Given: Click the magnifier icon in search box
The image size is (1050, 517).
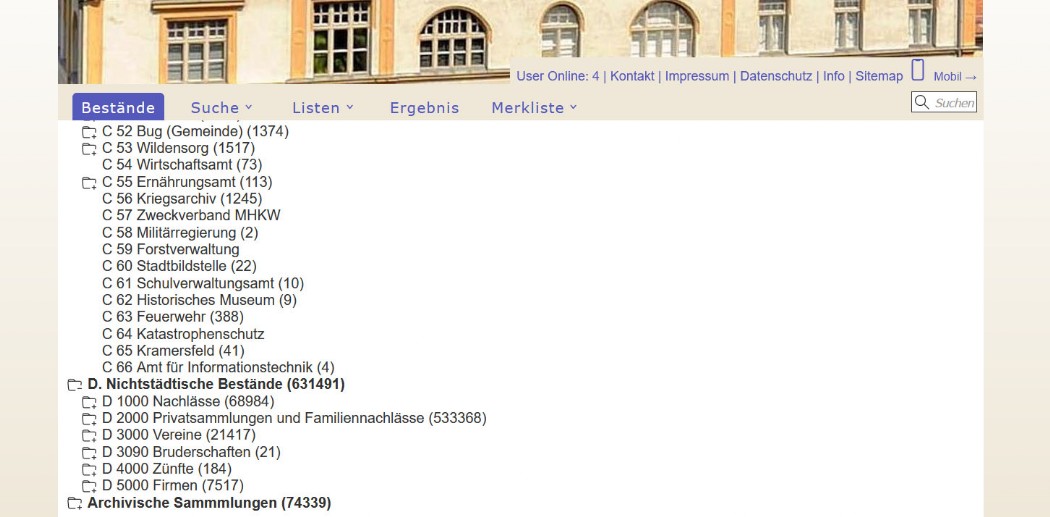Looking at the screenshot, I should [x=922, y=102].
